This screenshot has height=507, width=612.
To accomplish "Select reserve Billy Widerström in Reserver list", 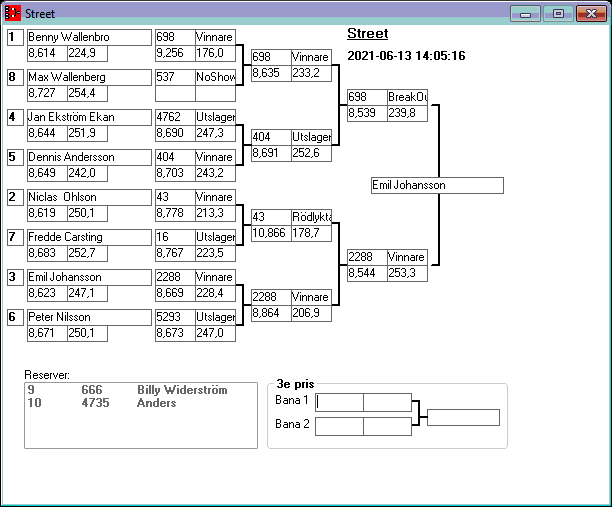I will [181, 390].
